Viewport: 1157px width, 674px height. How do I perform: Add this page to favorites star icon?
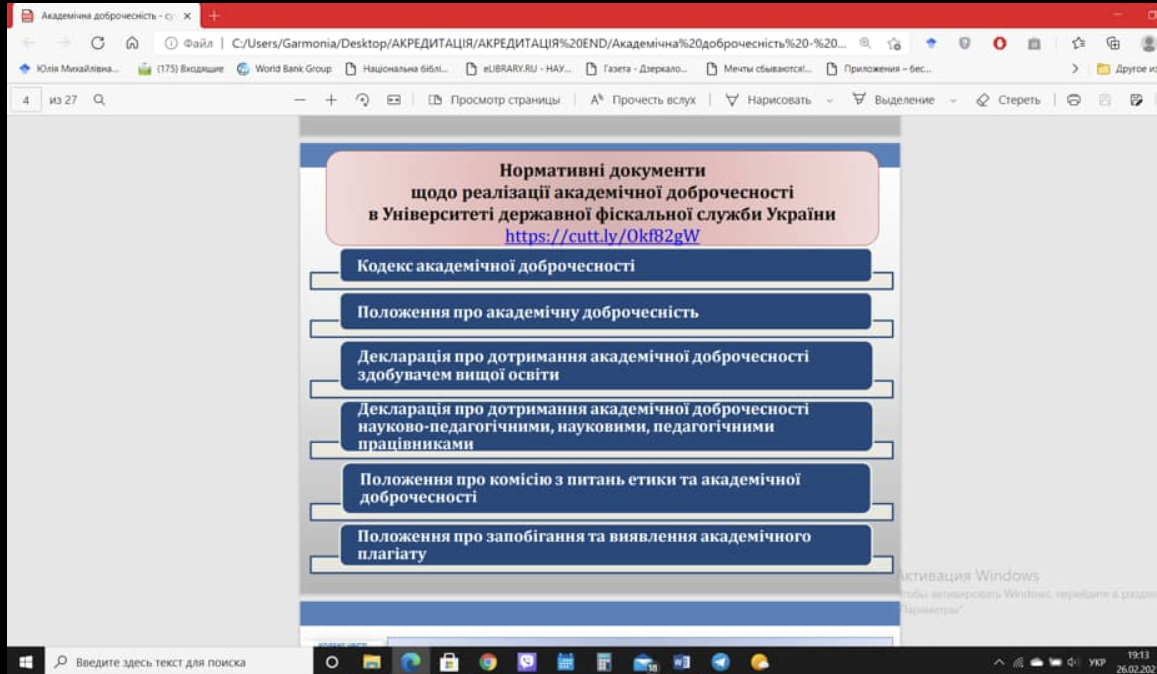[x=894, y=44]
